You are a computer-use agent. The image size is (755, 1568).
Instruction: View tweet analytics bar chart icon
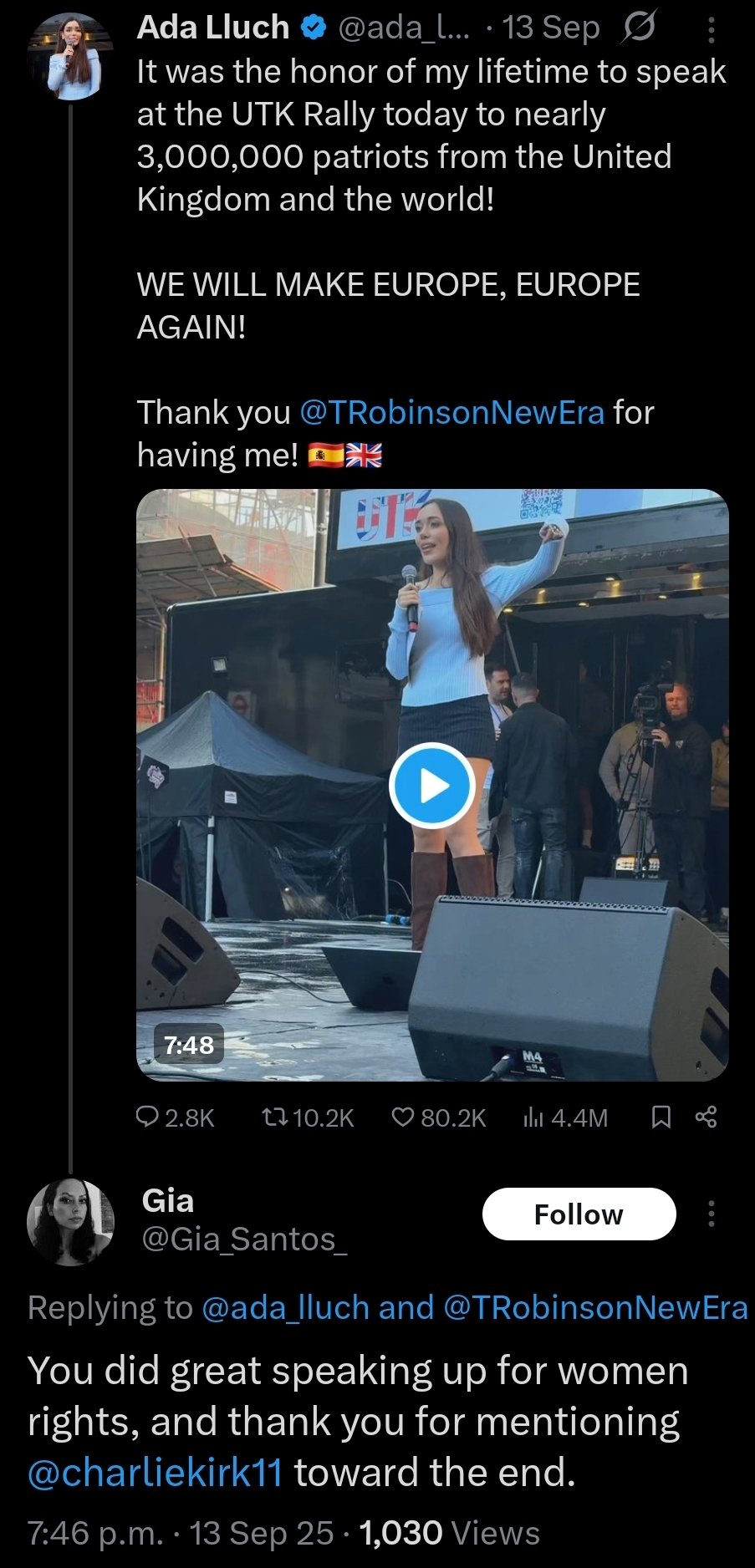(533, 1117)
